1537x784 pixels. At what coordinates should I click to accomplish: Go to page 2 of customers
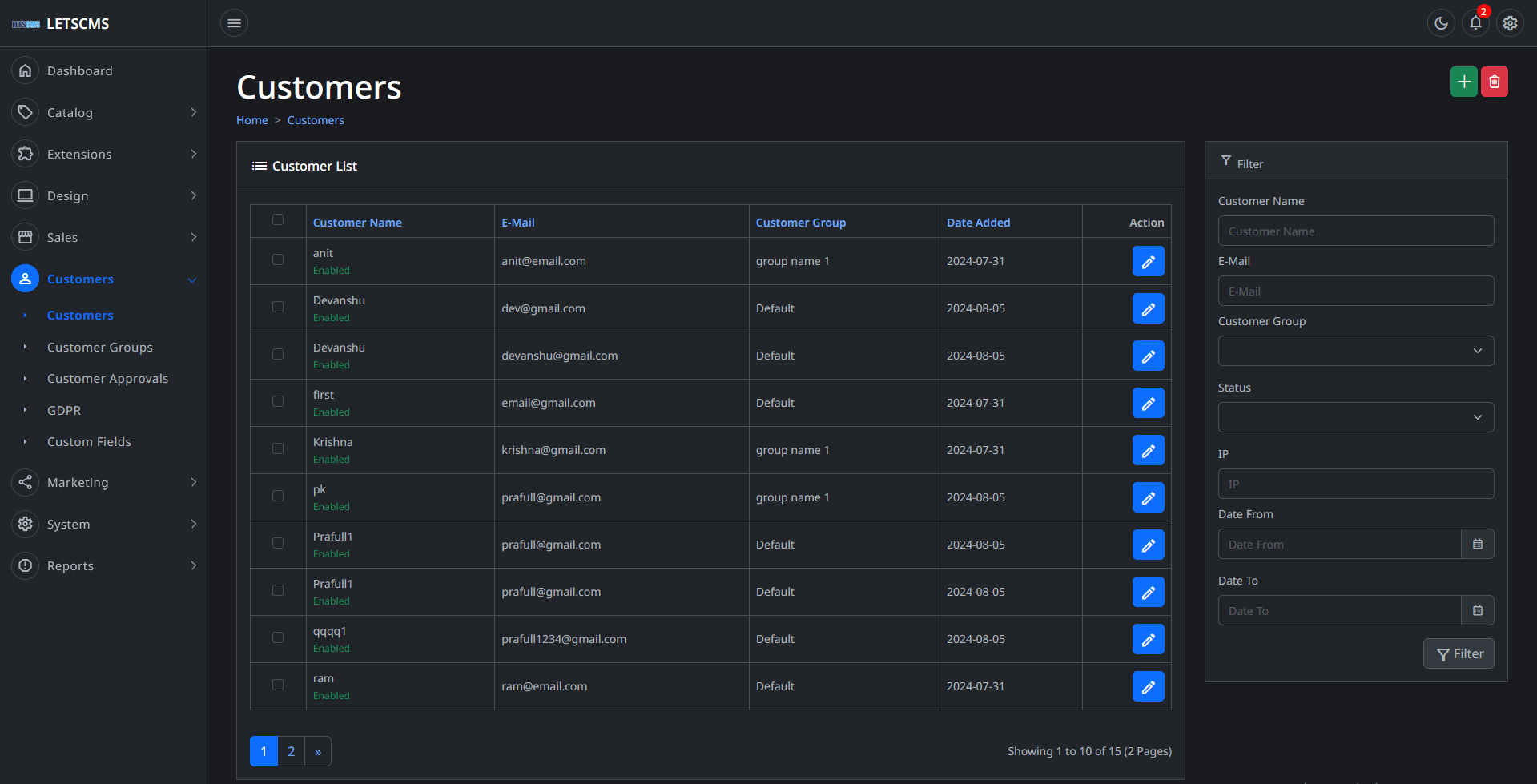pyautogui.click(x=292, y=751)
